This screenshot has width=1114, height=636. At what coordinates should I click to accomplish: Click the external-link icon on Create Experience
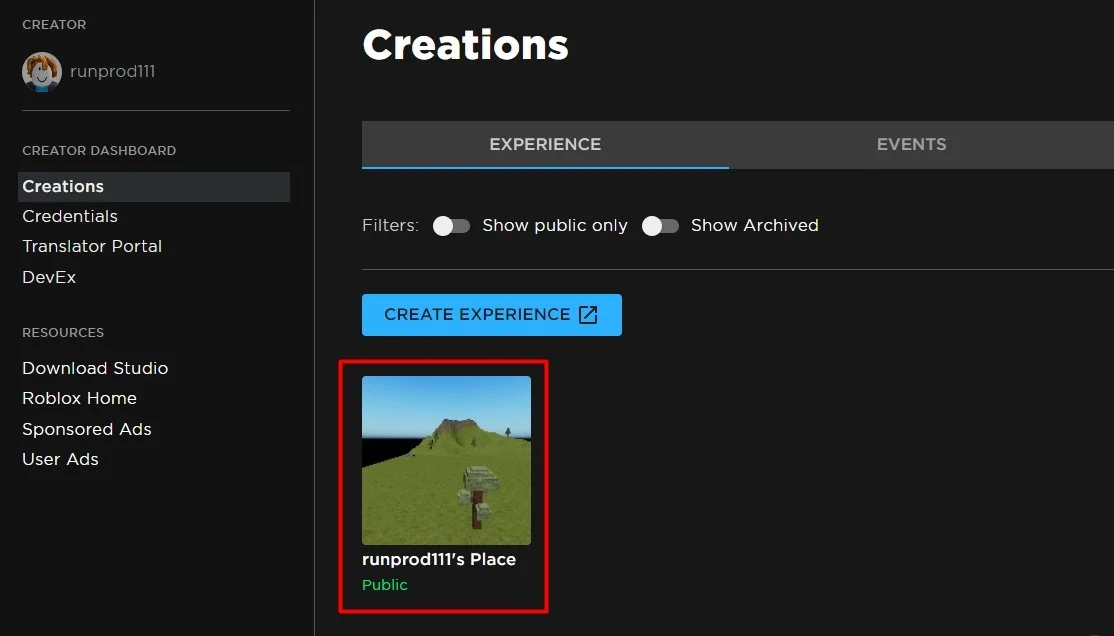tap(588, 315)
